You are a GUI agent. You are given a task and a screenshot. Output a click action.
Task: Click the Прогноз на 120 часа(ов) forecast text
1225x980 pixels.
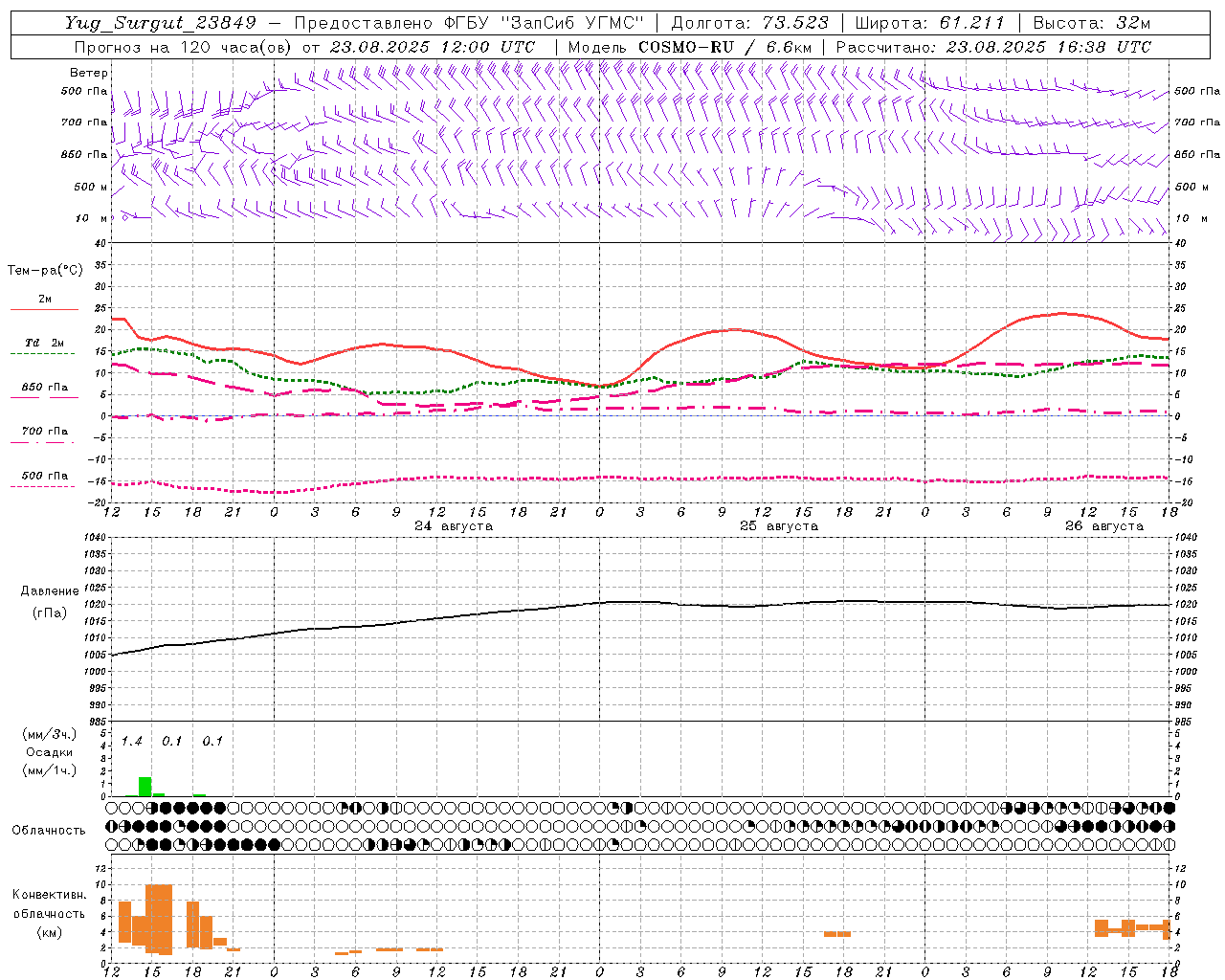[183, 47]
